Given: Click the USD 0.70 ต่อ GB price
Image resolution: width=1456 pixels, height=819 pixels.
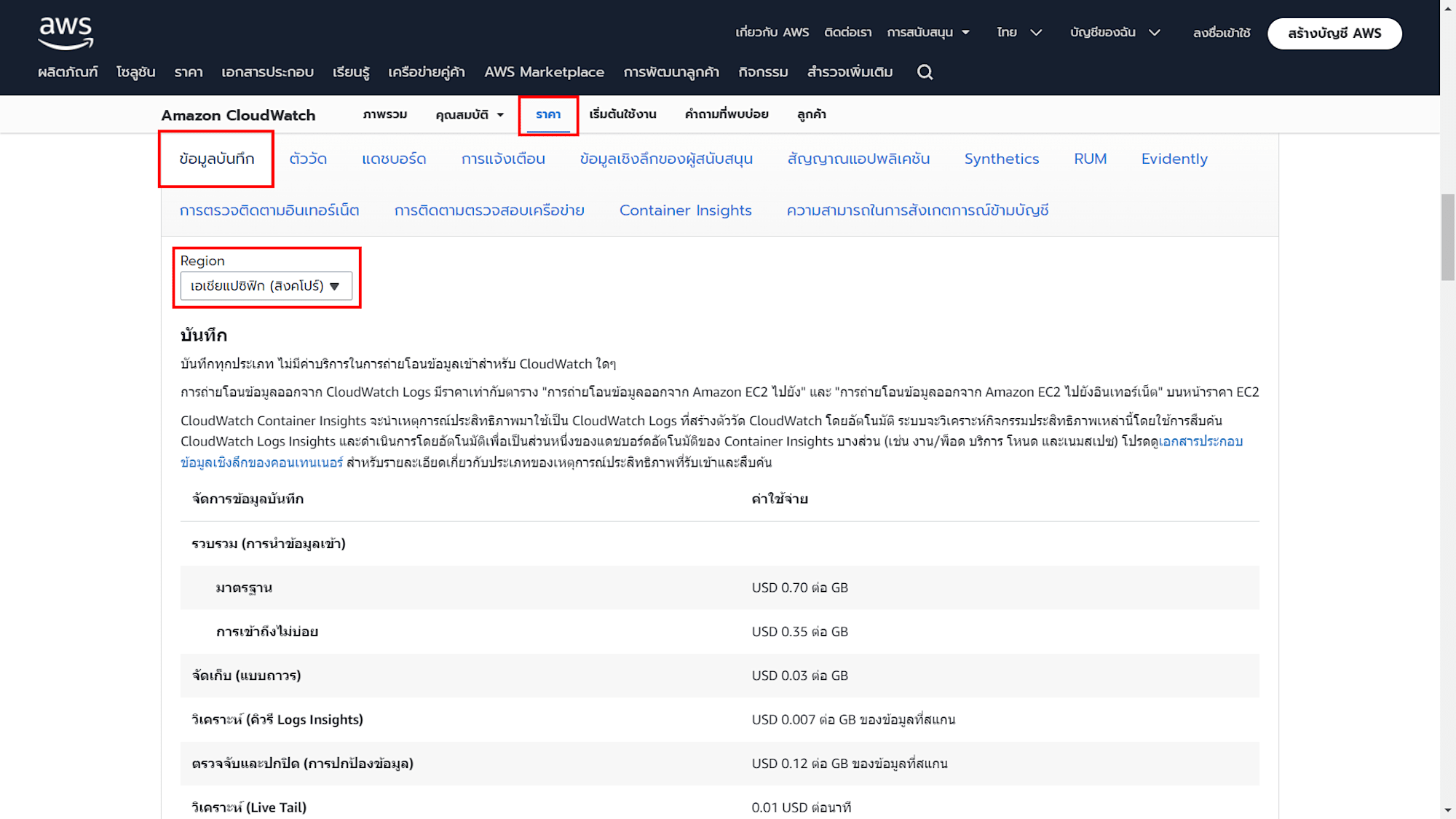Looking at the screenshot, I should point(799,587).
